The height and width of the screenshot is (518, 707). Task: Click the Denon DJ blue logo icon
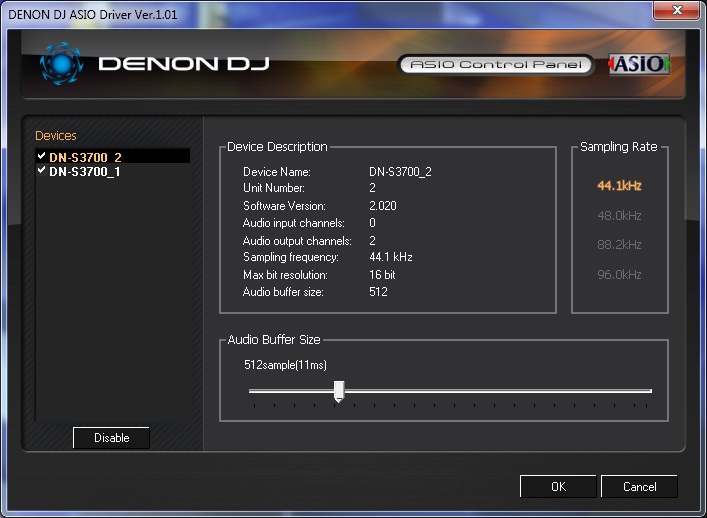tap(61, 64)
